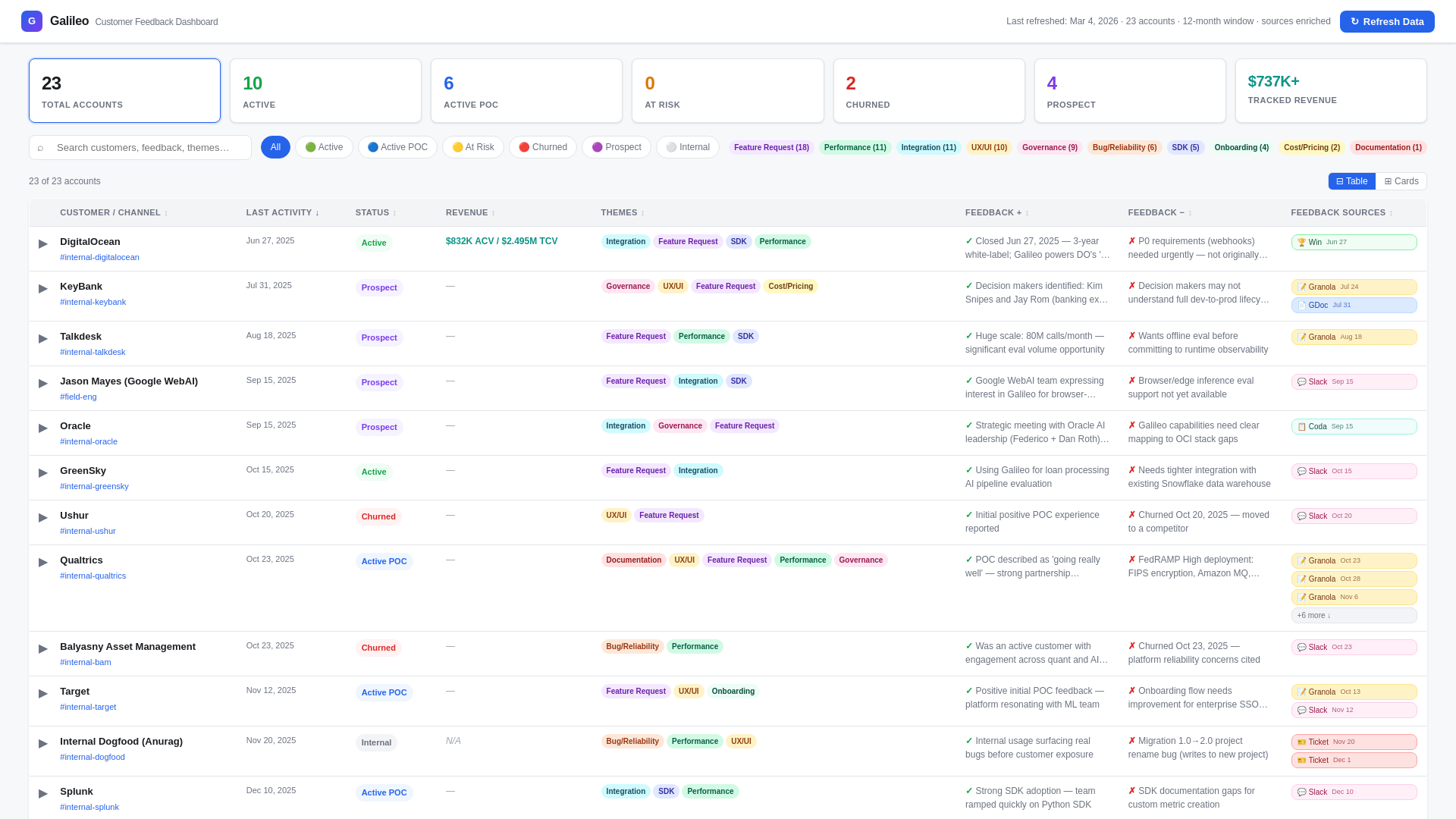This screenshot has height=819, width=1456.
Task: Filter by UX/UI (10) theme tag
Action: (989, 148)
